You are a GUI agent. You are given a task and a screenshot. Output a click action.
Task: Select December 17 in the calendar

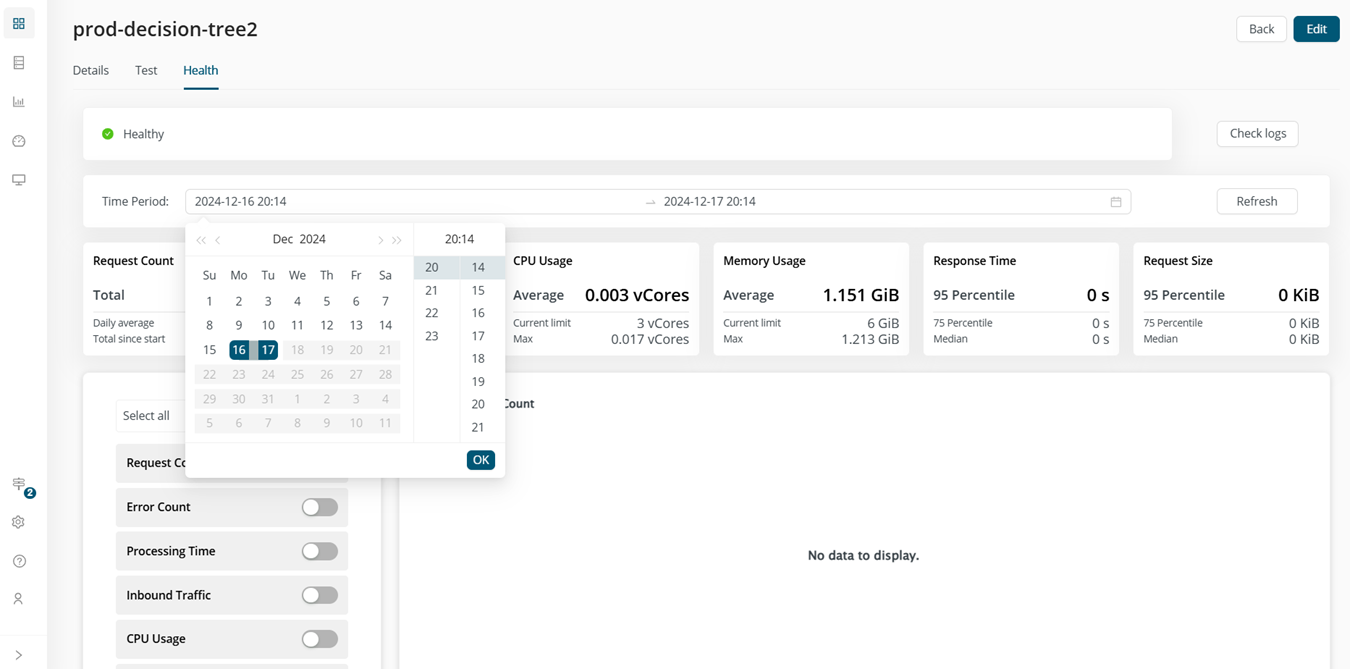[x=268, y=350]
